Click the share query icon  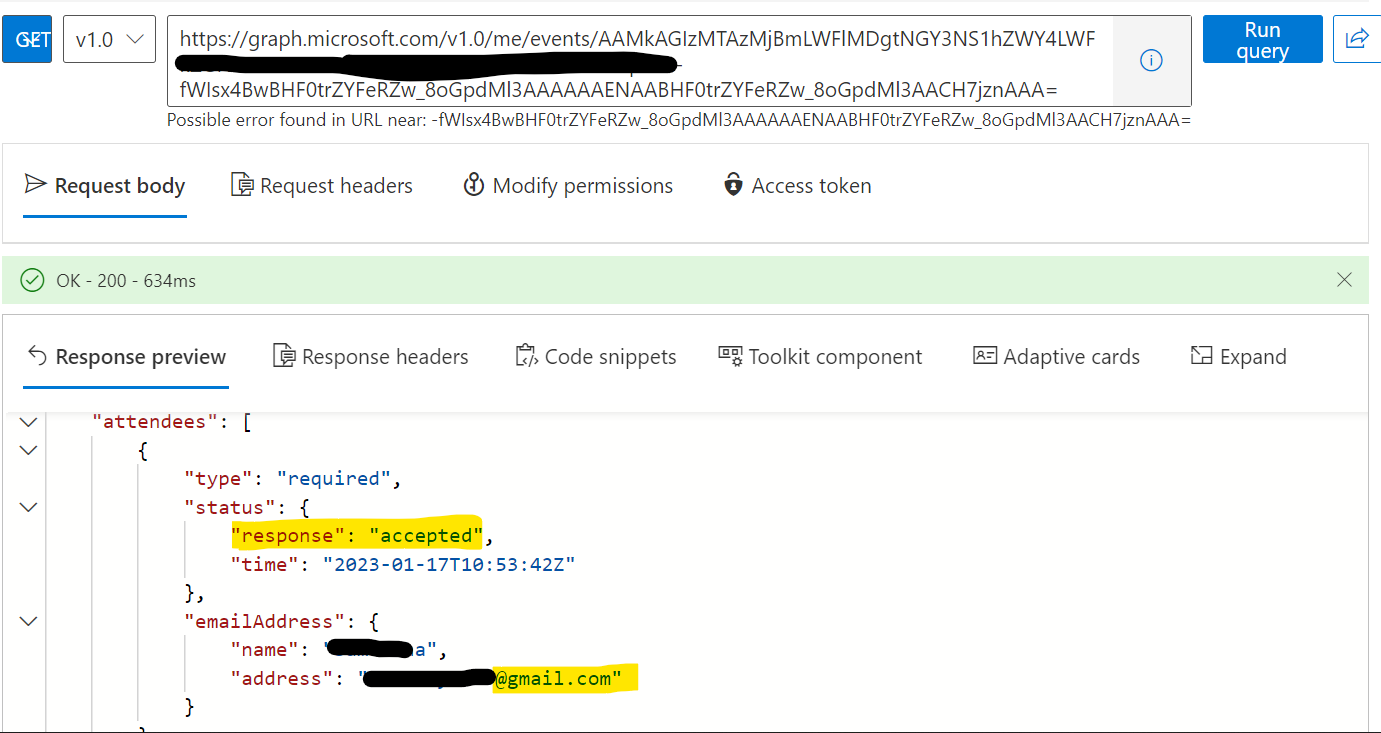[x=1357, y=39]
